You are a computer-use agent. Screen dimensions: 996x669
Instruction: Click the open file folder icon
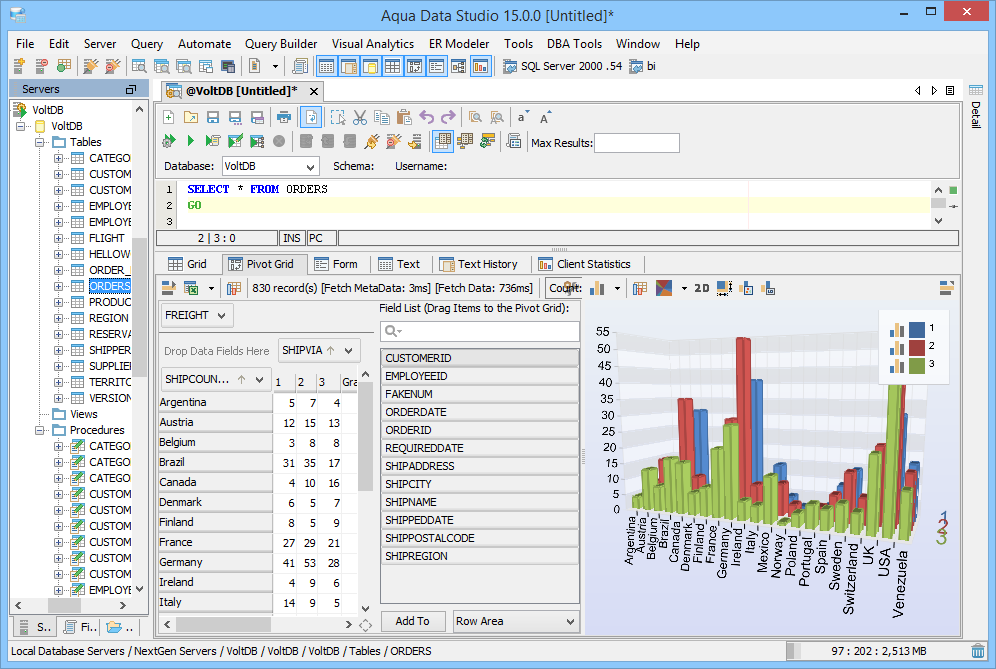click(x=191, y=118)
